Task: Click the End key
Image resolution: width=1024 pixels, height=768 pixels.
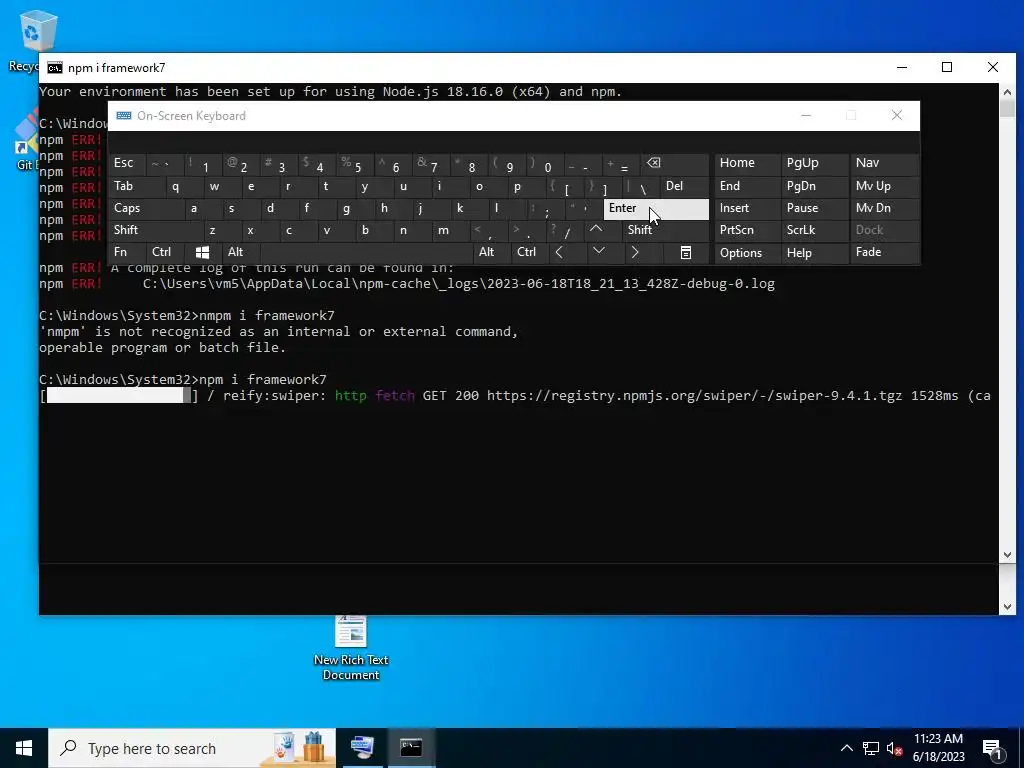Action: click(x=747, y=186)
